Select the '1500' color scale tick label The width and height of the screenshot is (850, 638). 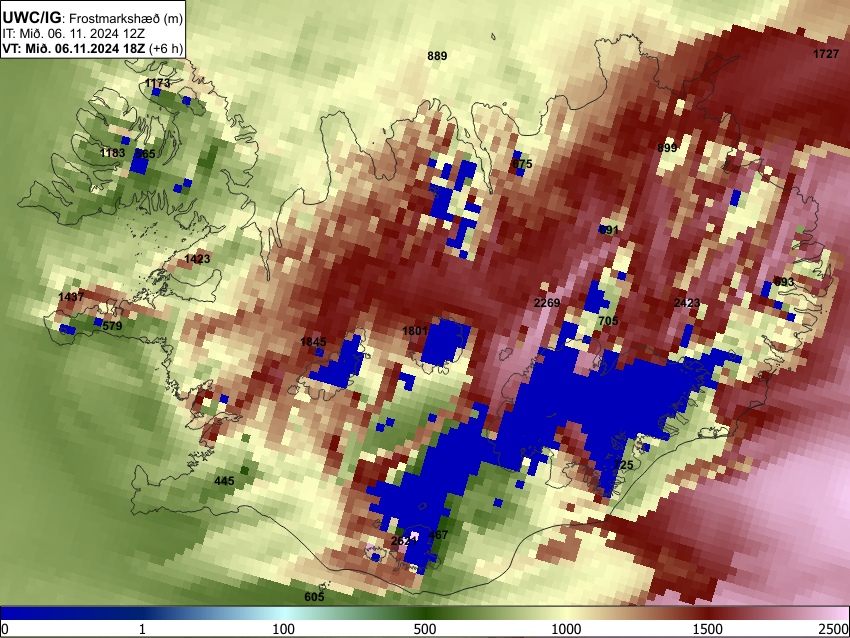click(x=708, y=629)
